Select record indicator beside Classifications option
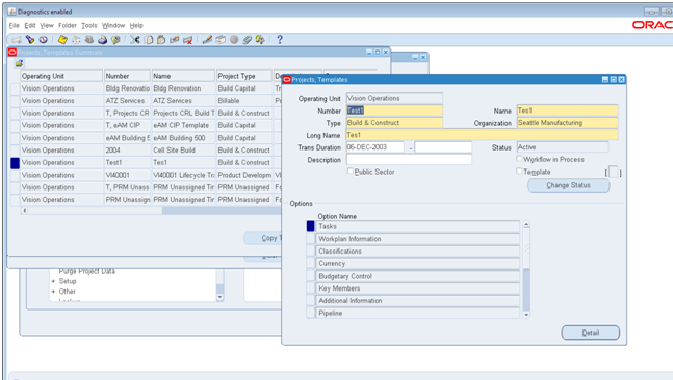Screen dimensions: 673x380 (x=311, y=251)
